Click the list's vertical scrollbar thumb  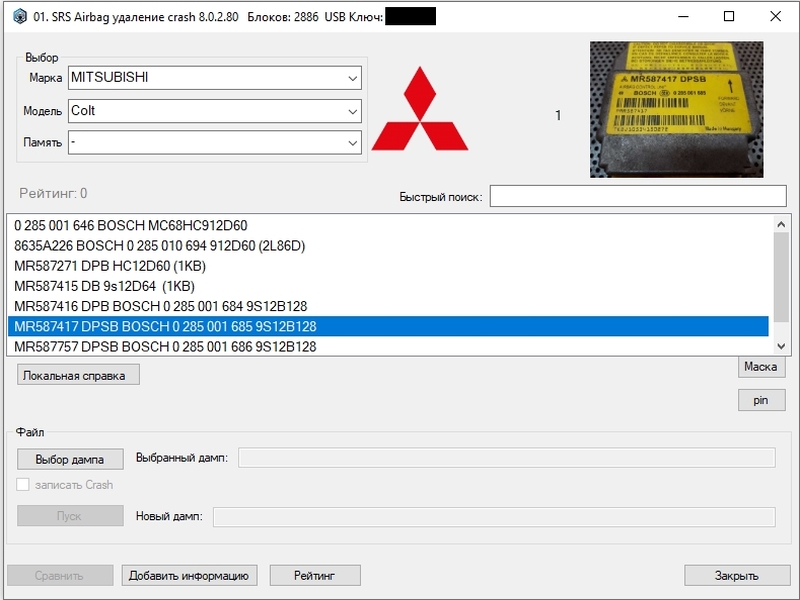point(781,277)
